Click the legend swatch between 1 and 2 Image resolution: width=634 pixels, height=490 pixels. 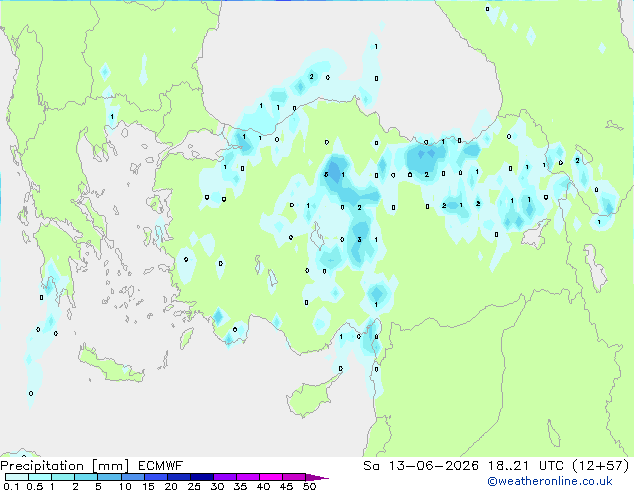(63, 477)
